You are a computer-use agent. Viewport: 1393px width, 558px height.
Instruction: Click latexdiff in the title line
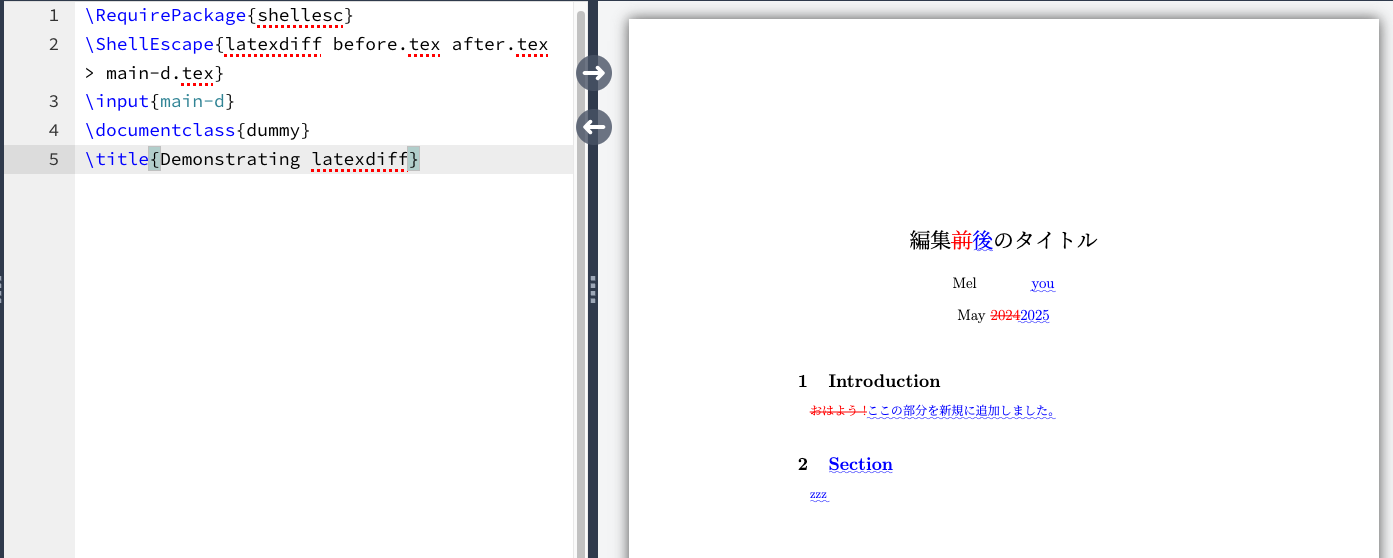360,159
